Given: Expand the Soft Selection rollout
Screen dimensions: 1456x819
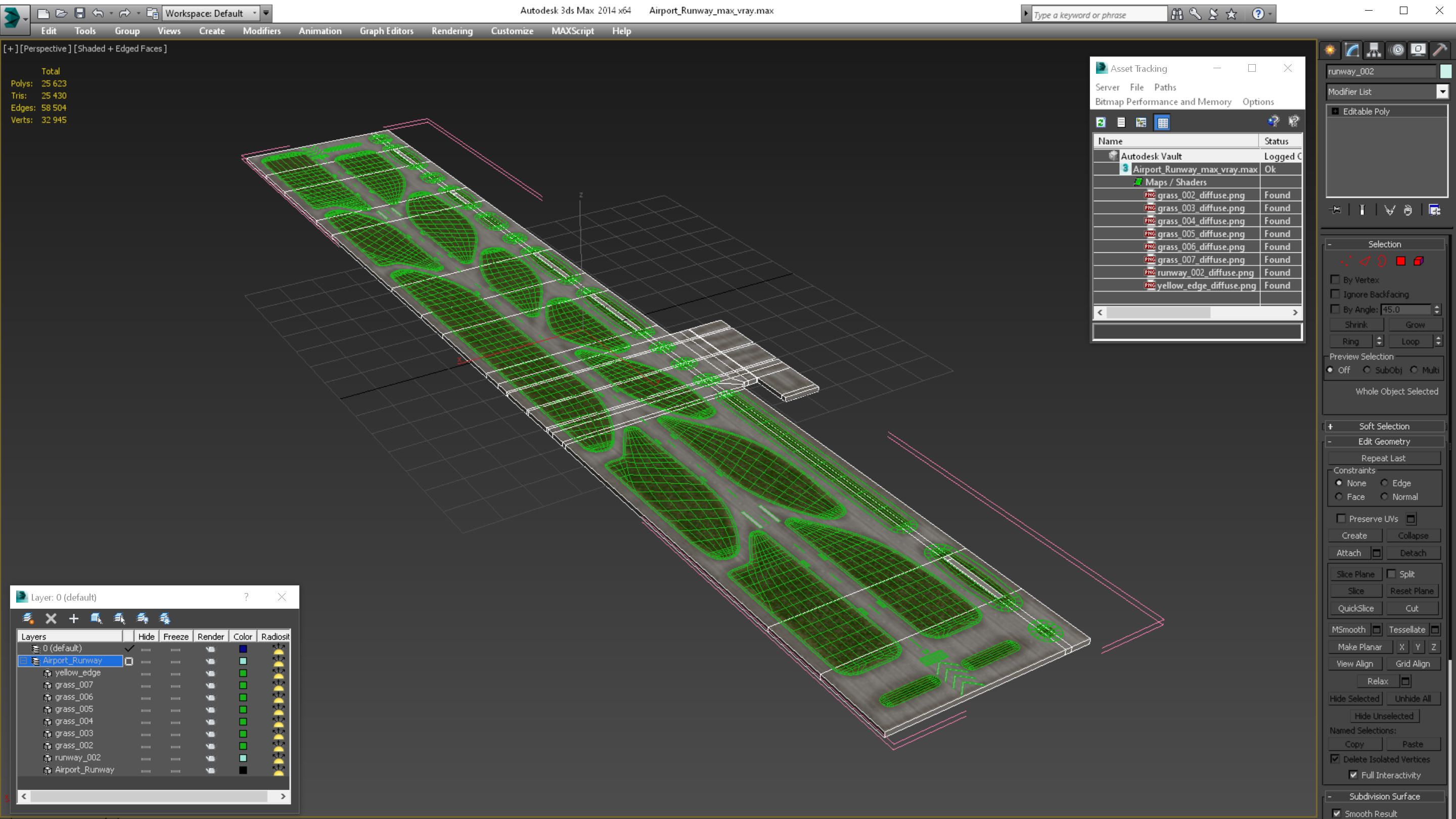Looking at the screenshot, I should [1383, 426].
